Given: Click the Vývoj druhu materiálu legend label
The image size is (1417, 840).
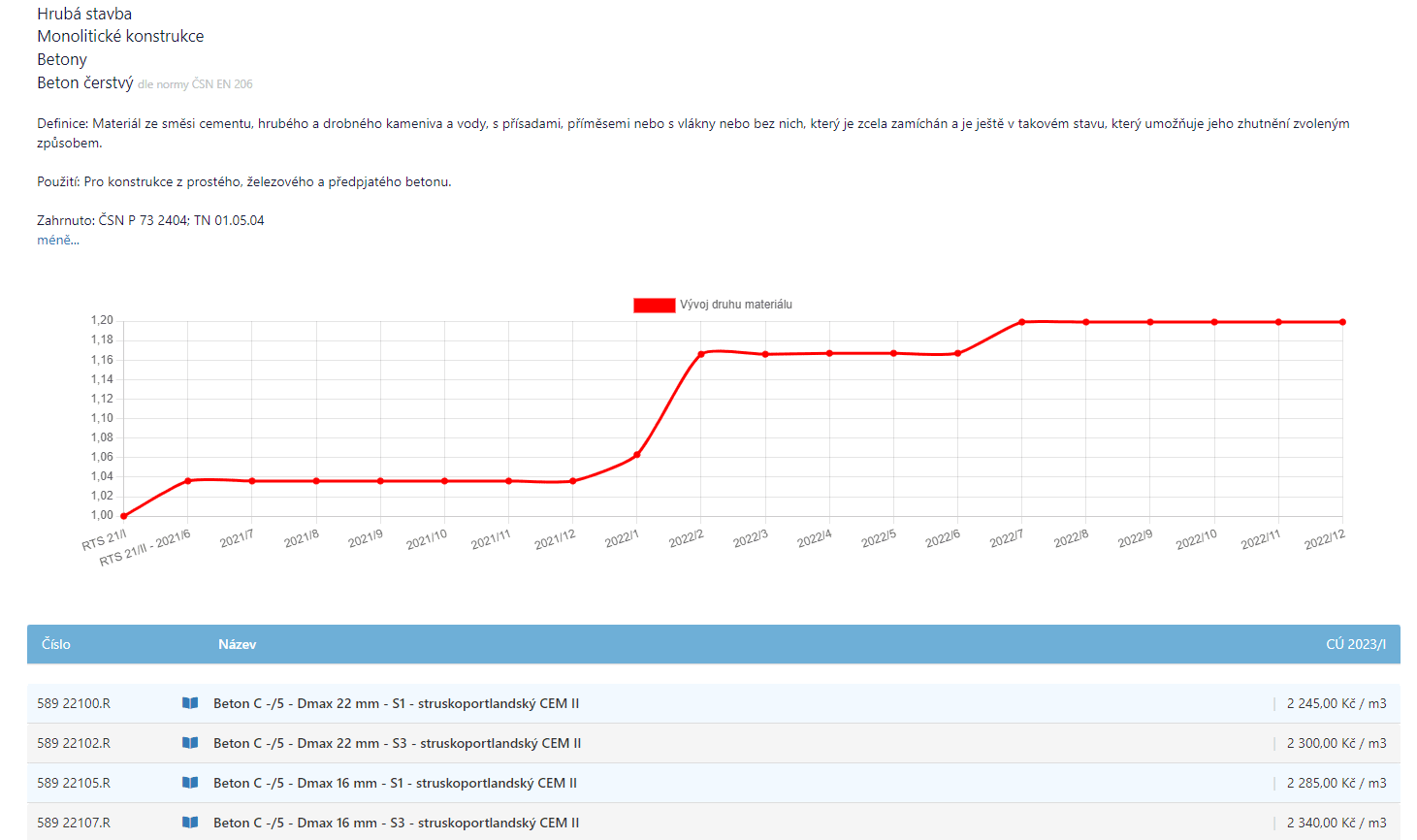Looking at the screenshot, I should coord(736,305).
